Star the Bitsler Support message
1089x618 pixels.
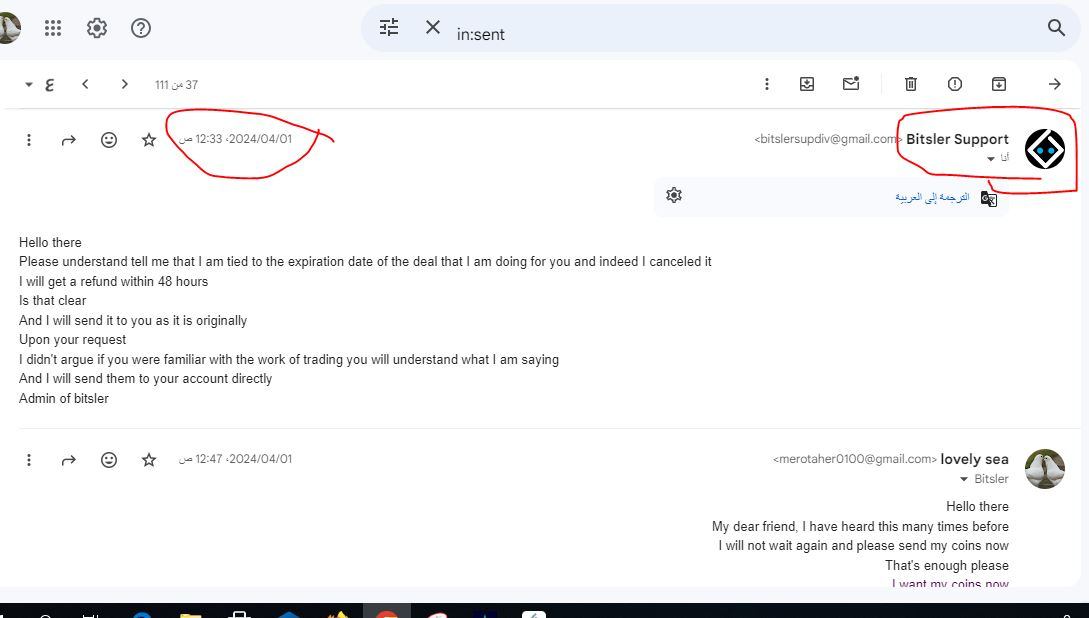[149, 140]
